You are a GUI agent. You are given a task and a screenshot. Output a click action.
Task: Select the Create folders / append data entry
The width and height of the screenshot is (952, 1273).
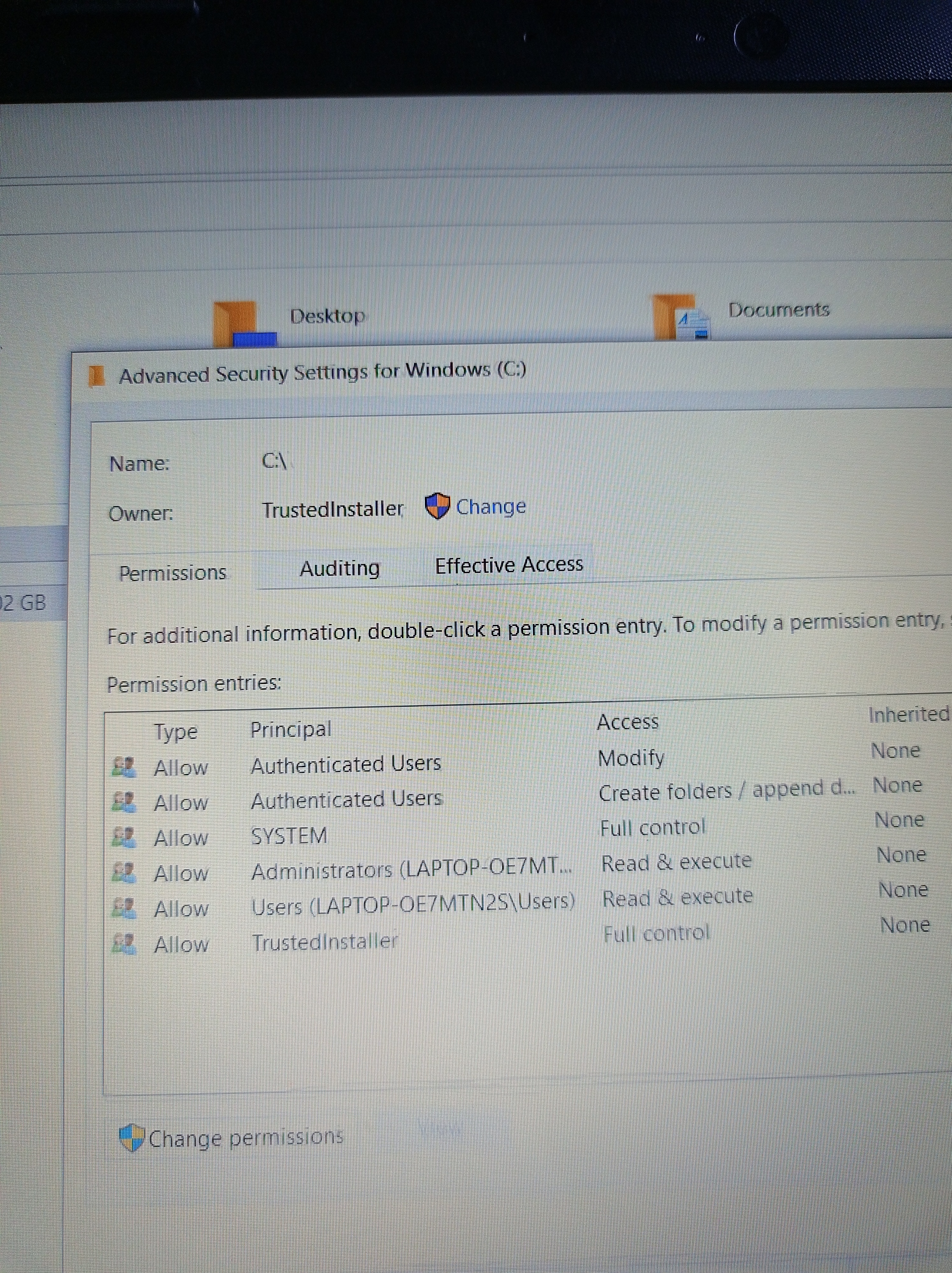(x=726, y=791)
